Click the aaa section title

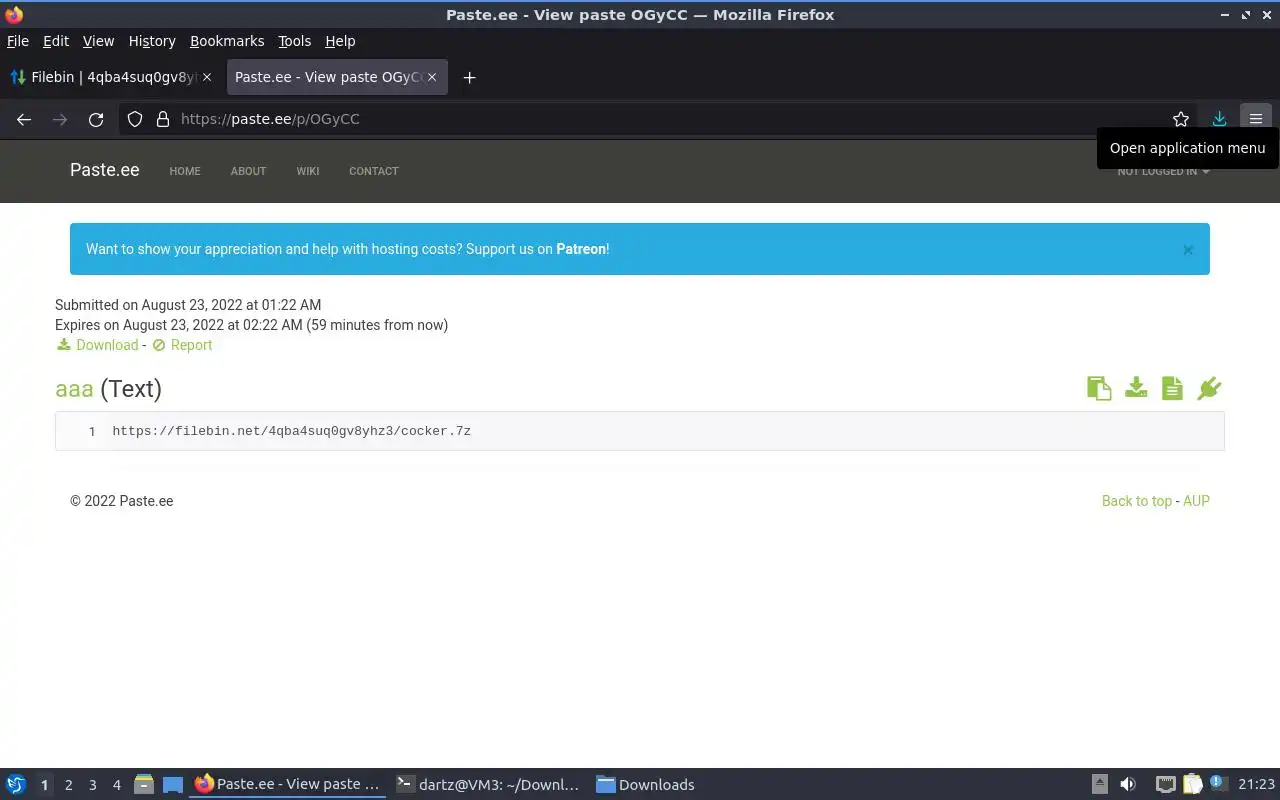(x=74, y=388)
